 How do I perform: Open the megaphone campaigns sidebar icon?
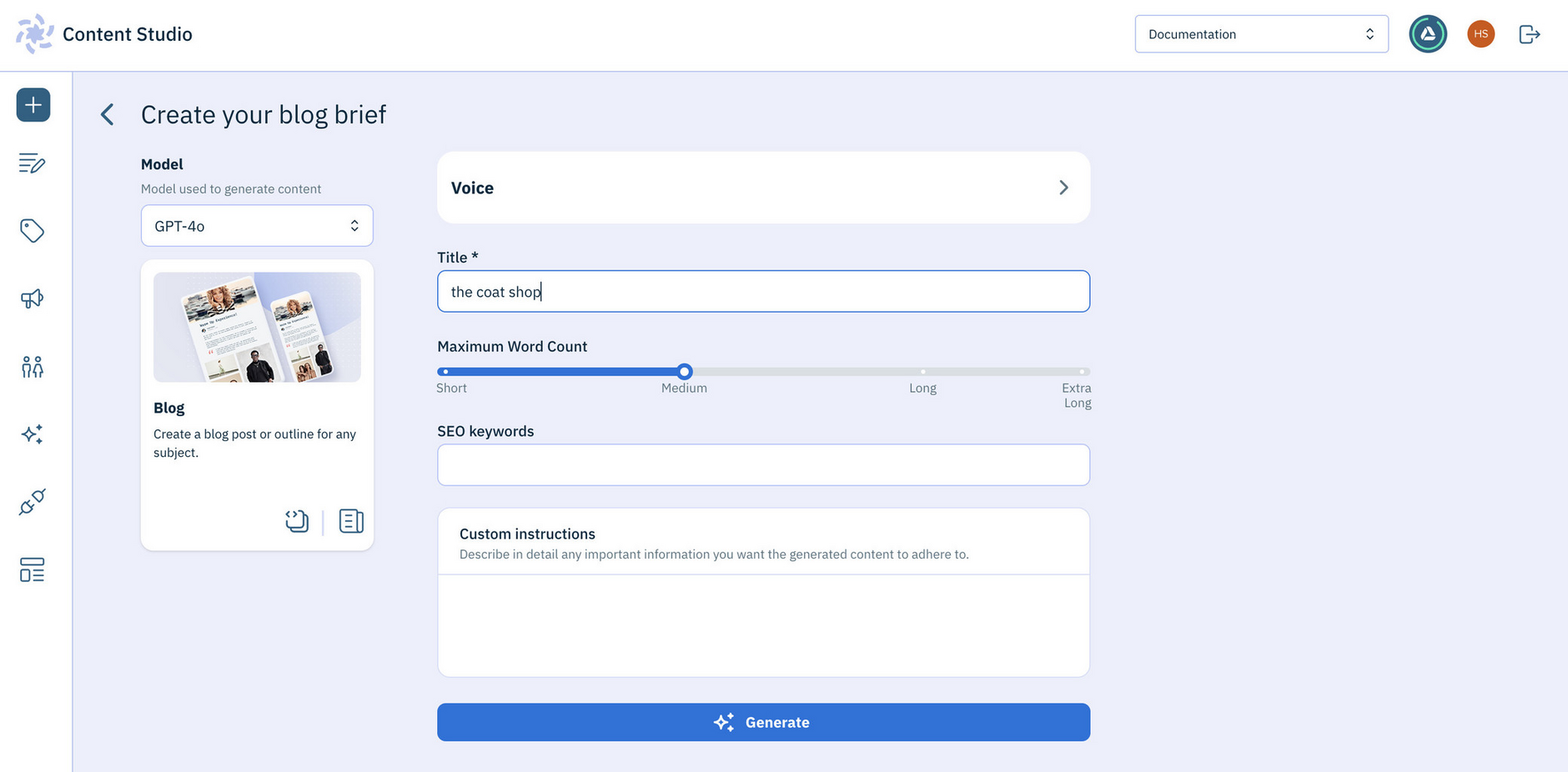[33, 298]
